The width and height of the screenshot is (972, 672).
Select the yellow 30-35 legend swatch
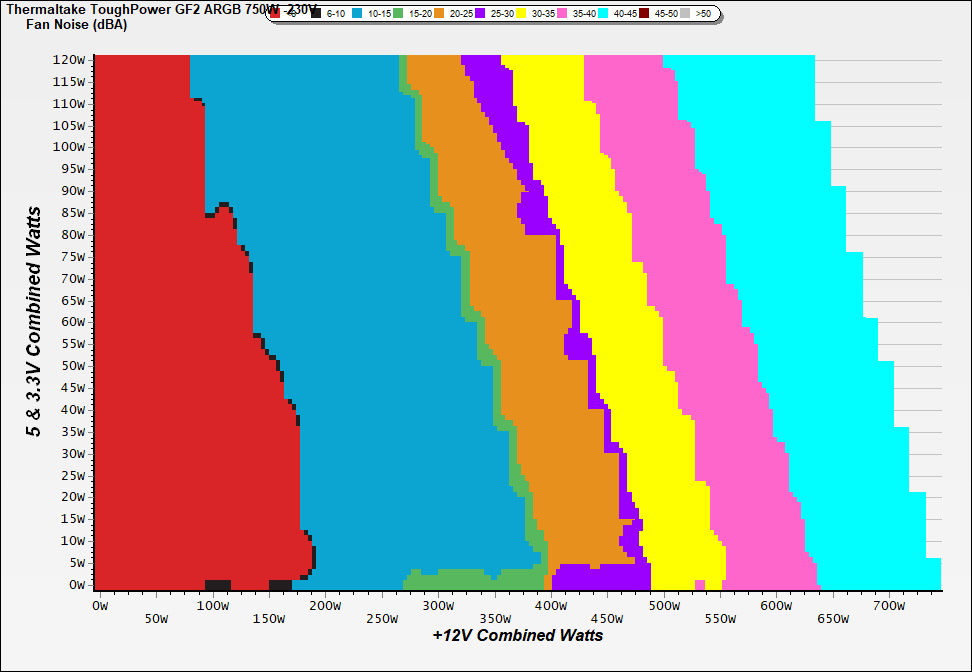522,14
